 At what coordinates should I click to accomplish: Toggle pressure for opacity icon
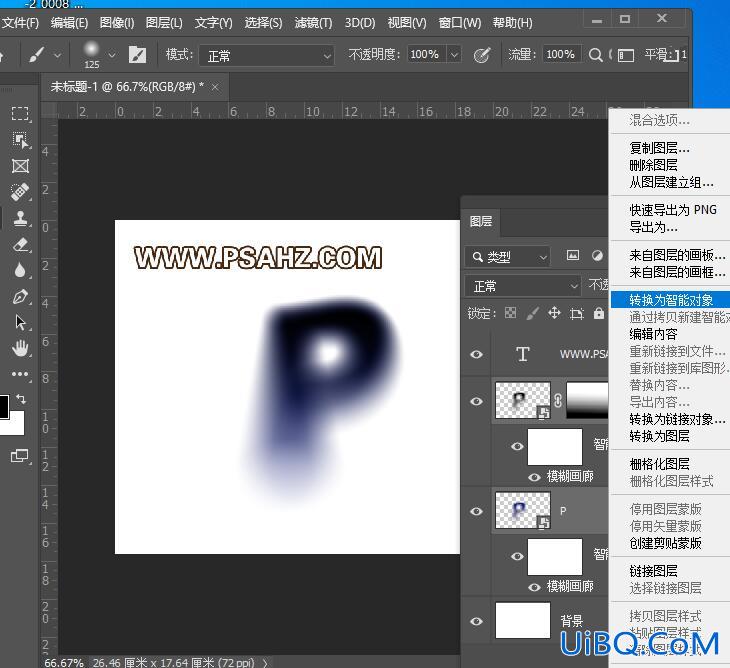pos(482,55)
